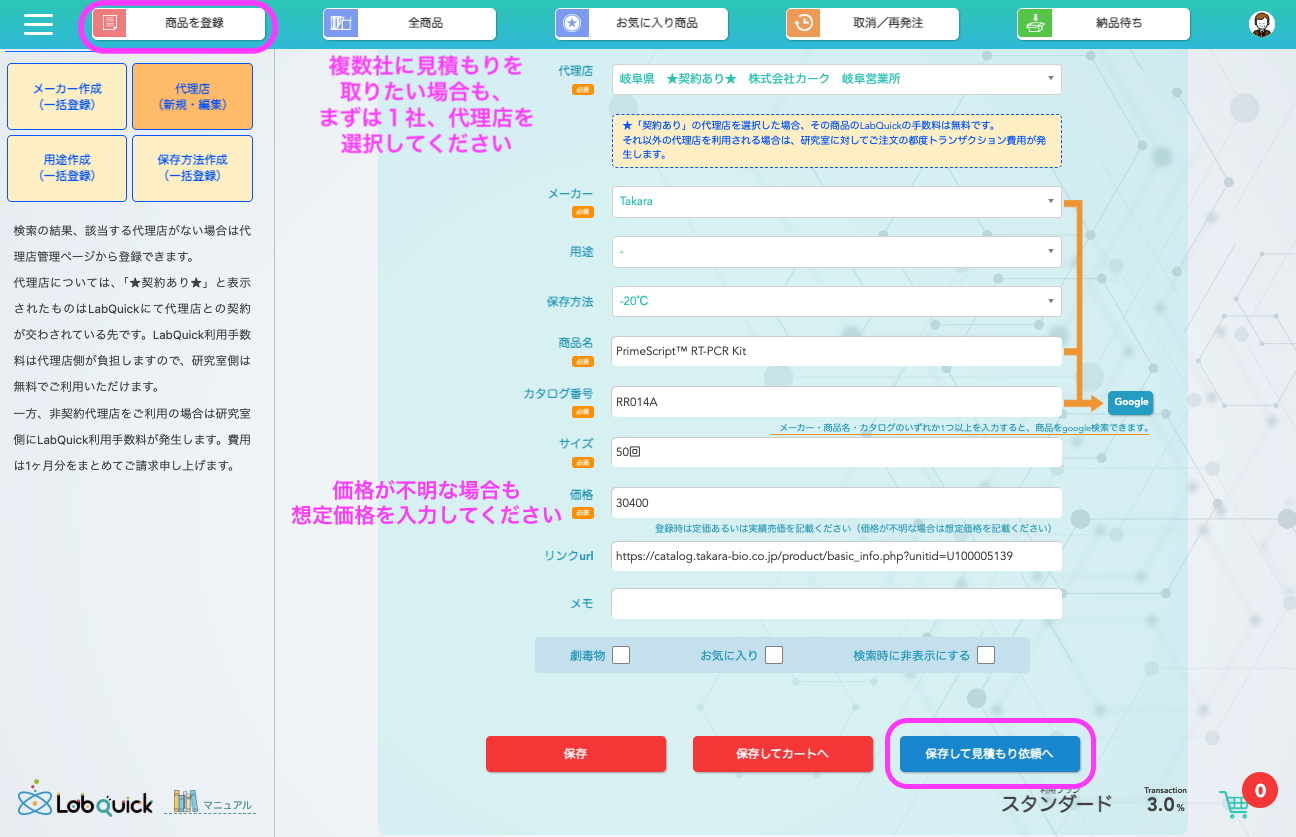Click the favorites star icon
The height and width of the screenshot is (837, 1296).
click(572, 23)
